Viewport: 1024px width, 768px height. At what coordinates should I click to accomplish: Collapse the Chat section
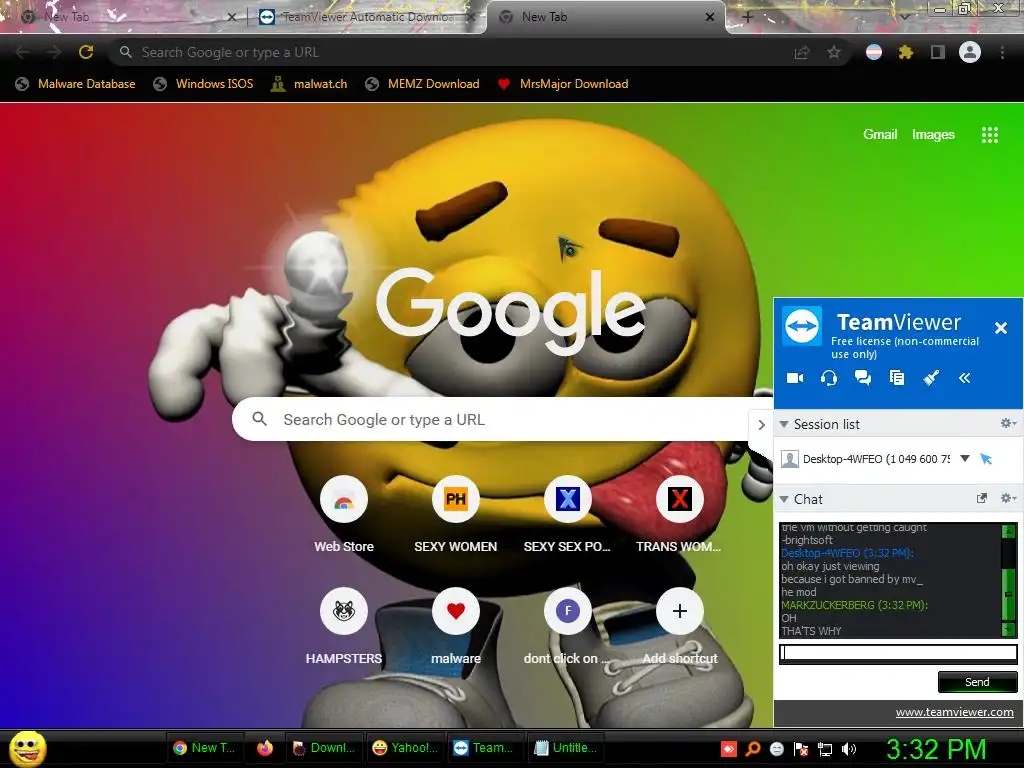click(784, 500)
